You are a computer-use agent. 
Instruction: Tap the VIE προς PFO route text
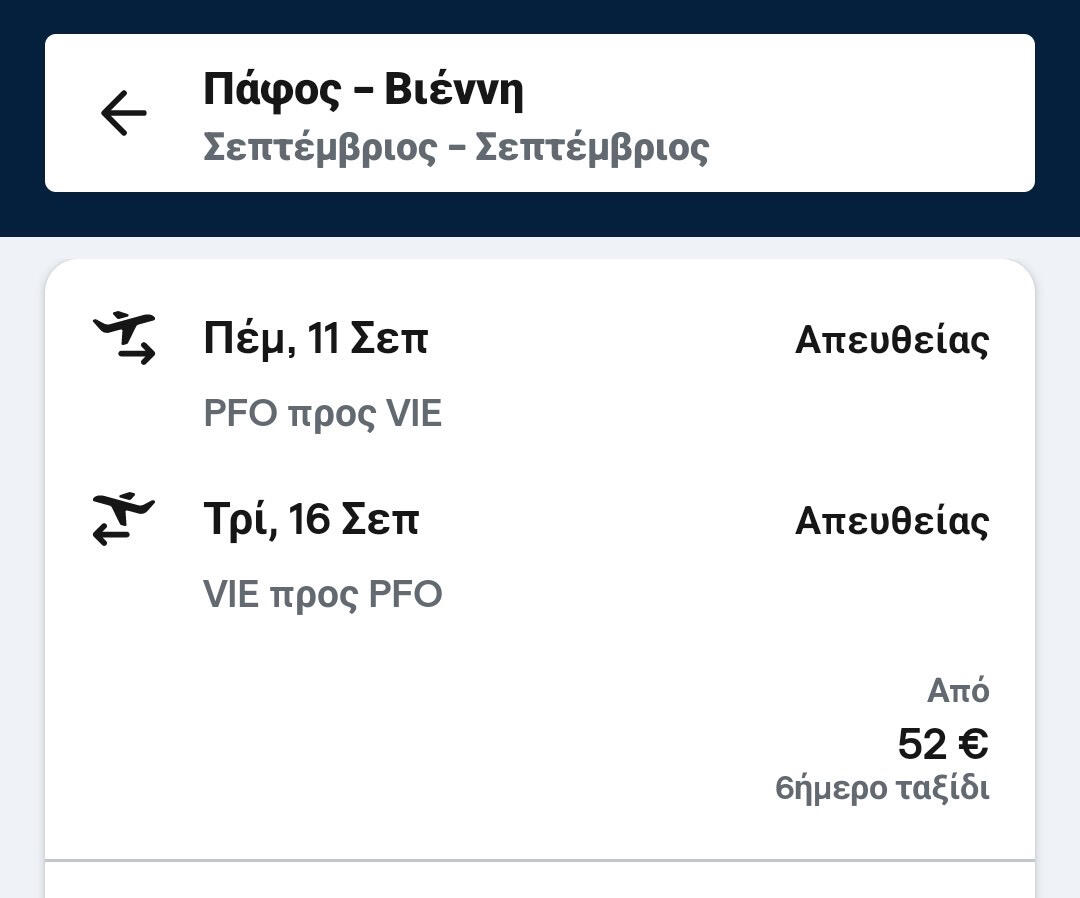[x=322, y=594]
